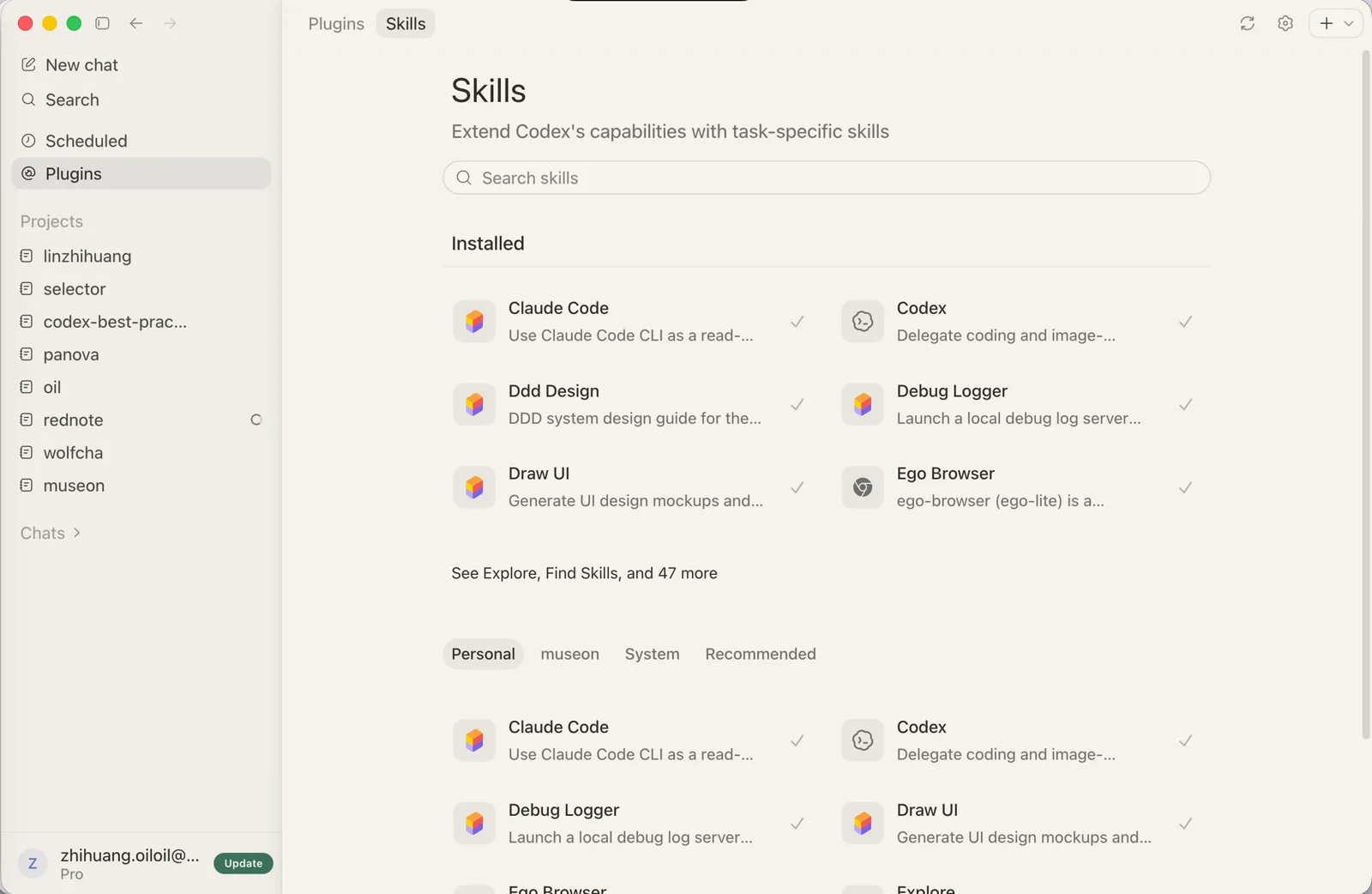Click Claude Code icon in Personal list
Screen dimensions: 1372x894
pyautogui.click(x=474, y=740)
